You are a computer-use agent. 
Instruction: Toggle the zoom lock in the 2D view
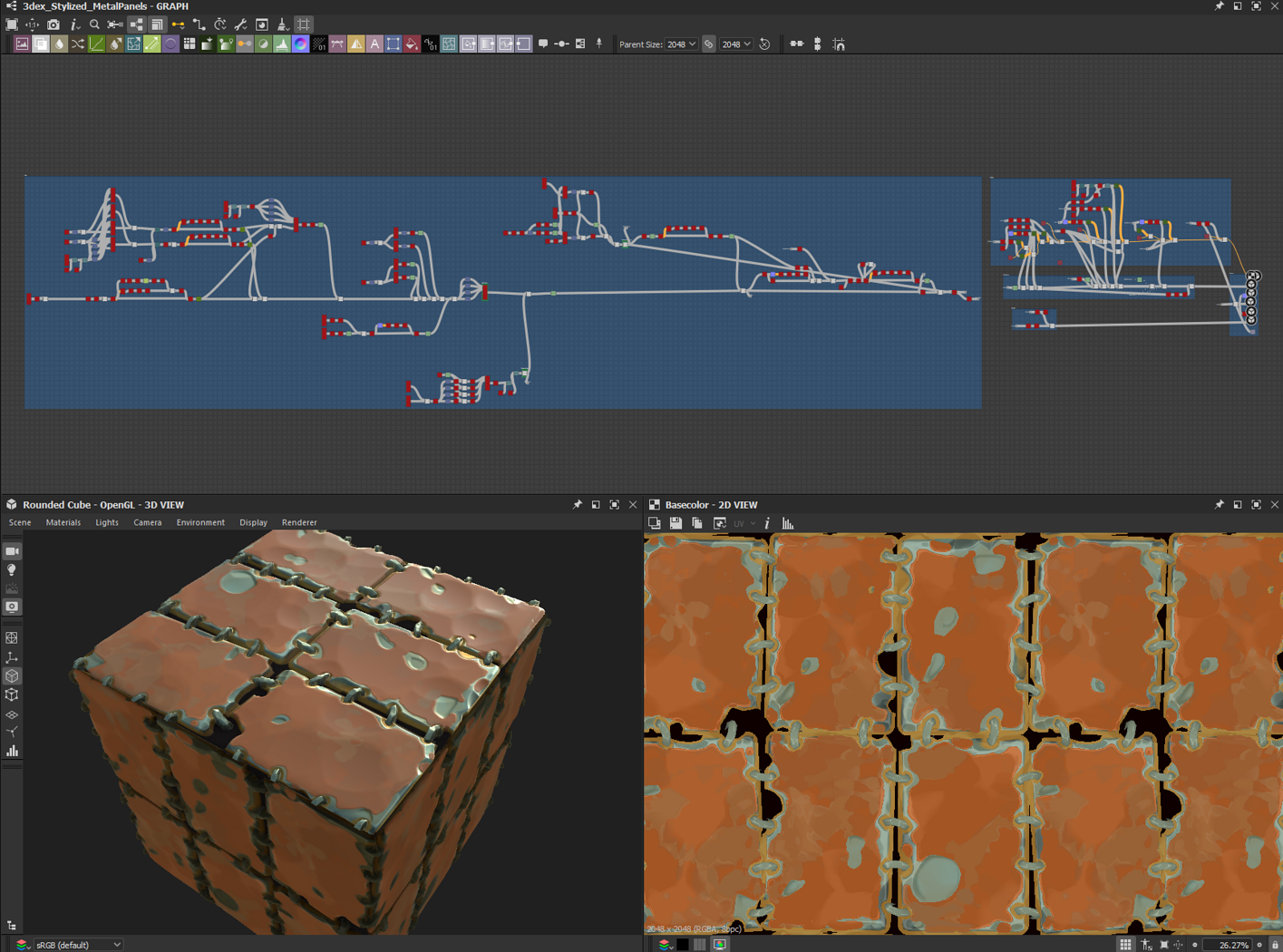(x=1275, y=944)
